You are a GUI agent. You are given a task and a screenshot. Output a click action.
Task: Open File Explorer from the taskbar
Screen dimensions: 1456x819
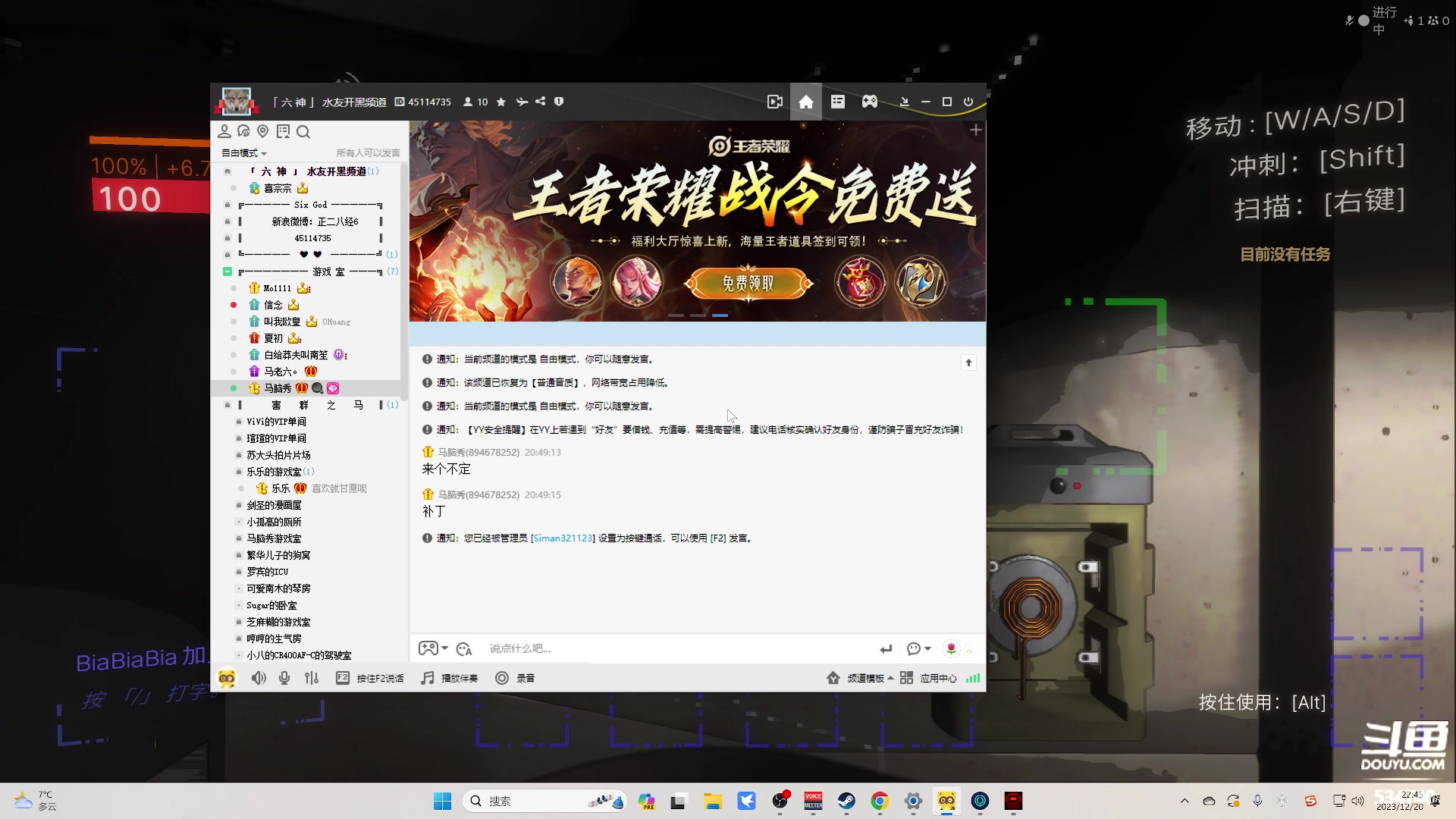pos(713,801)
